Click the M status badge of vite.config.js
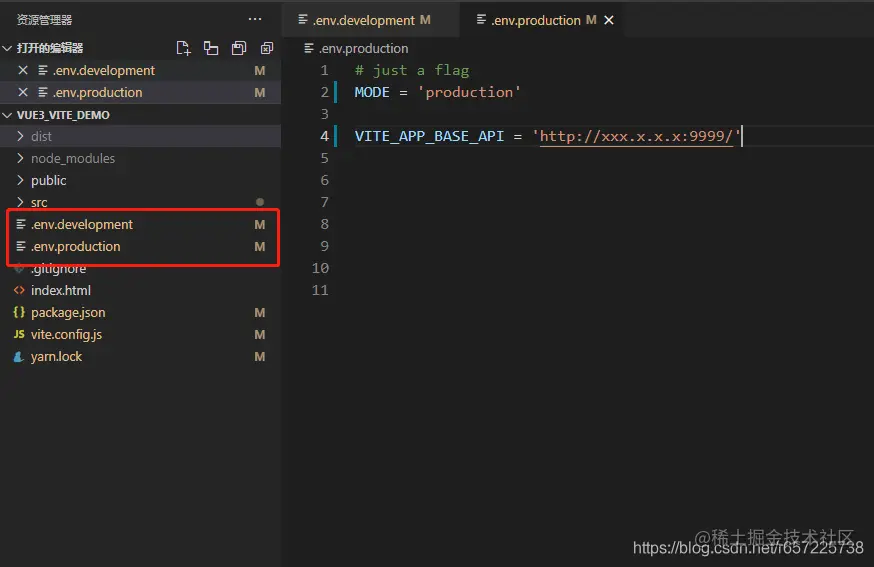874x567 pixels. click(x=260, y=335)
